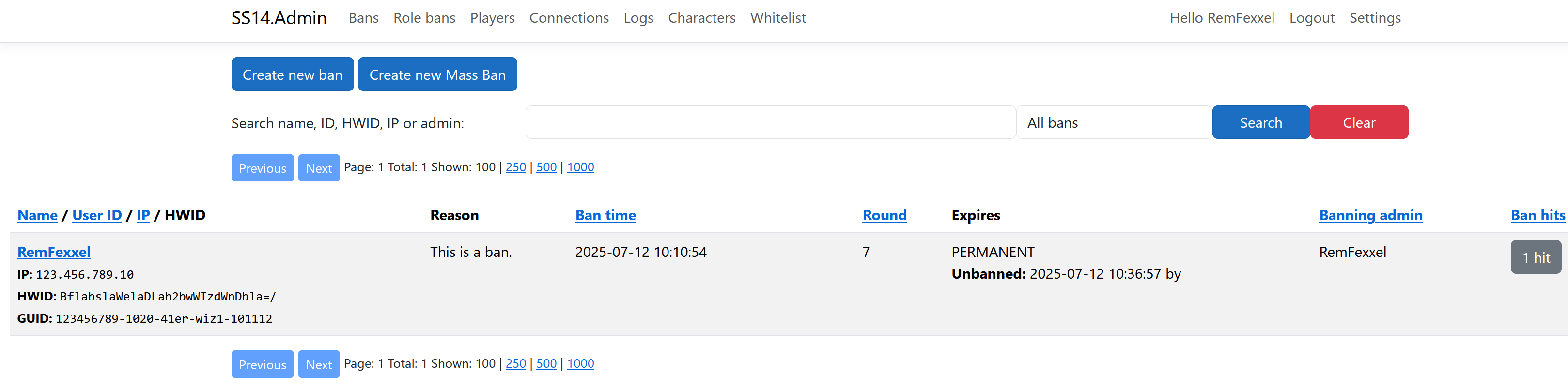Click the 1 hit badge button

coord(1535,257)
